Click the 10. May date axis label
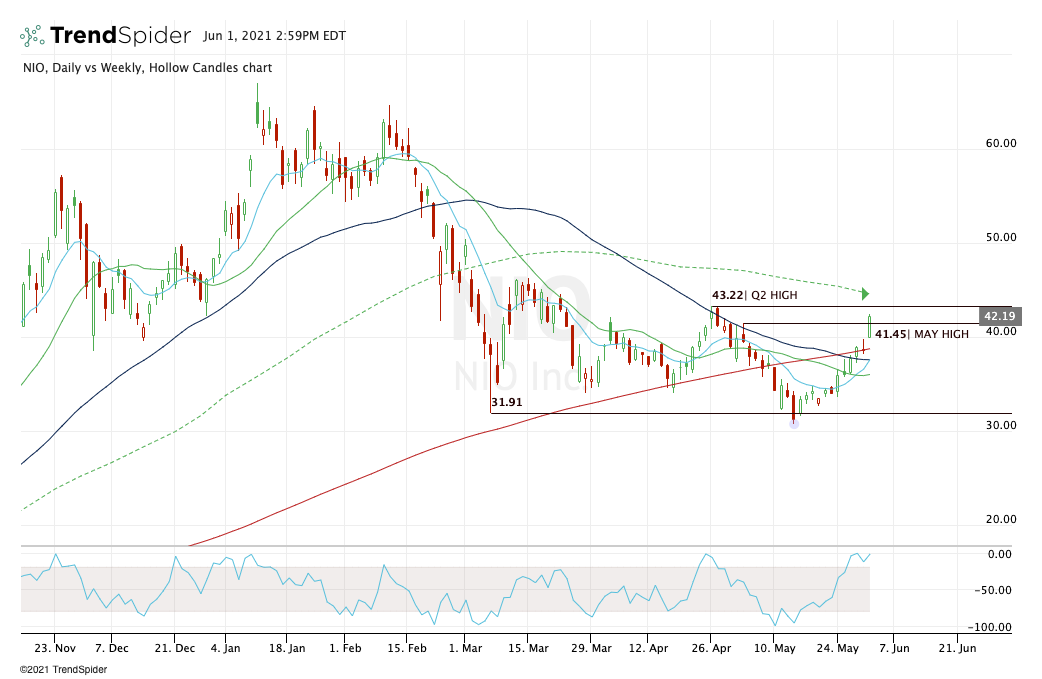 pos(774,648)
